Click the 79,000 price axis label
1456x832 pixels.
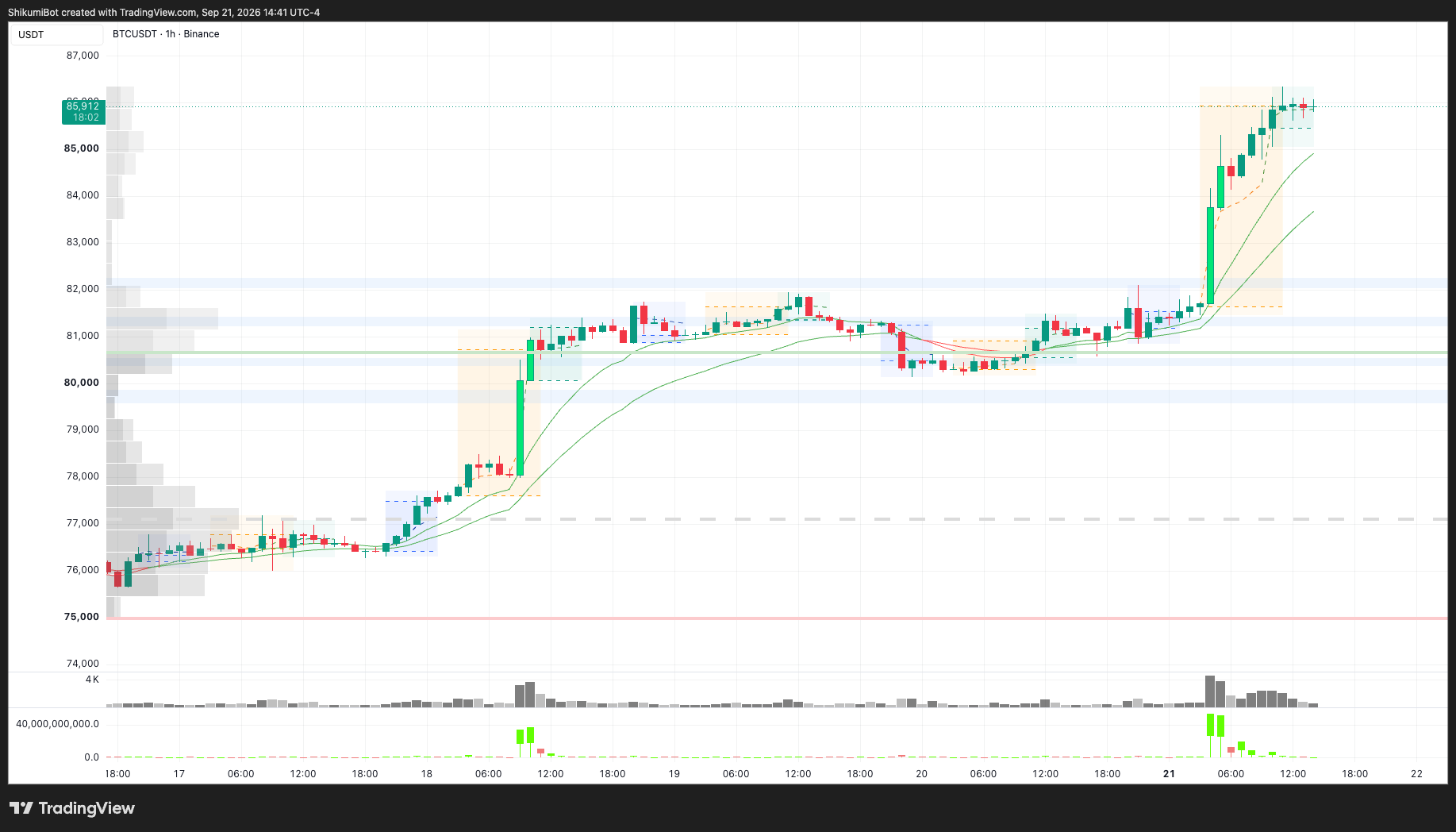[x=83, y=429]
